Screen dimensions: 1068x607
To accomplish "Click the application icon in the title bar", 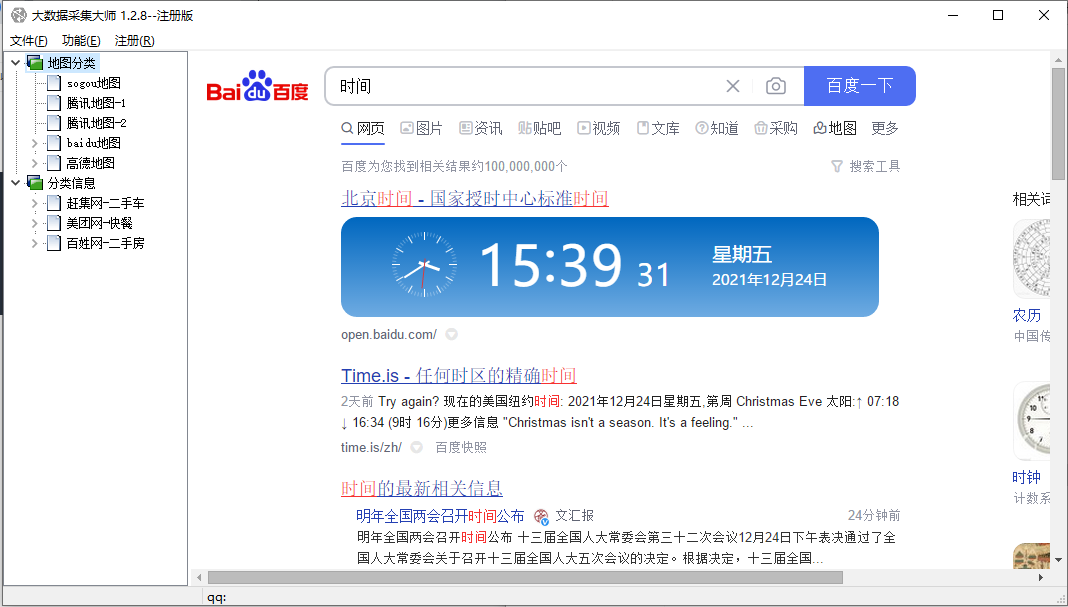I will coord(18,15).
